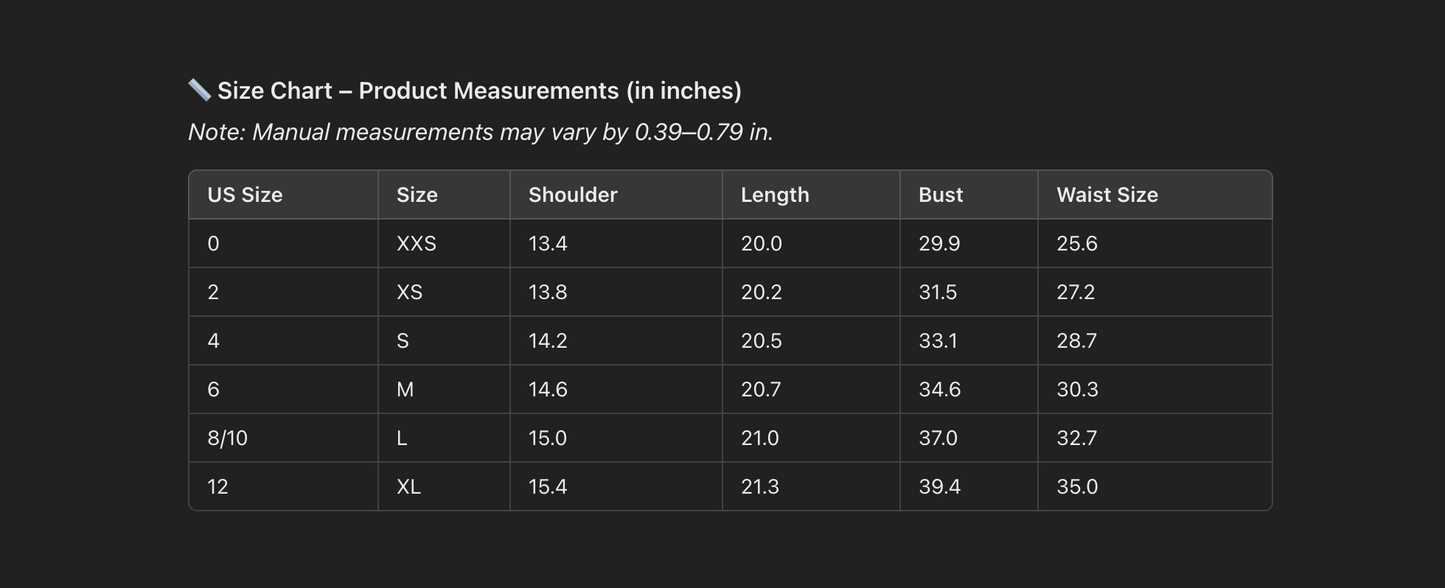The width and height of the screenshot is (1445, 588).
Task: Select bust value 29.9 in the XXS row
Action: click(939, 244)
